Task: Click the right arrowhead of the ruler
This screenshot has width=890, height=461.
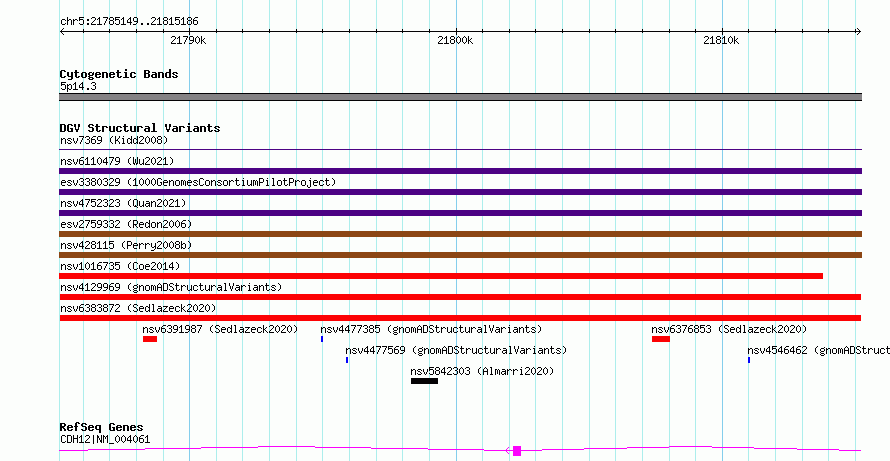Action: [858, 32]
